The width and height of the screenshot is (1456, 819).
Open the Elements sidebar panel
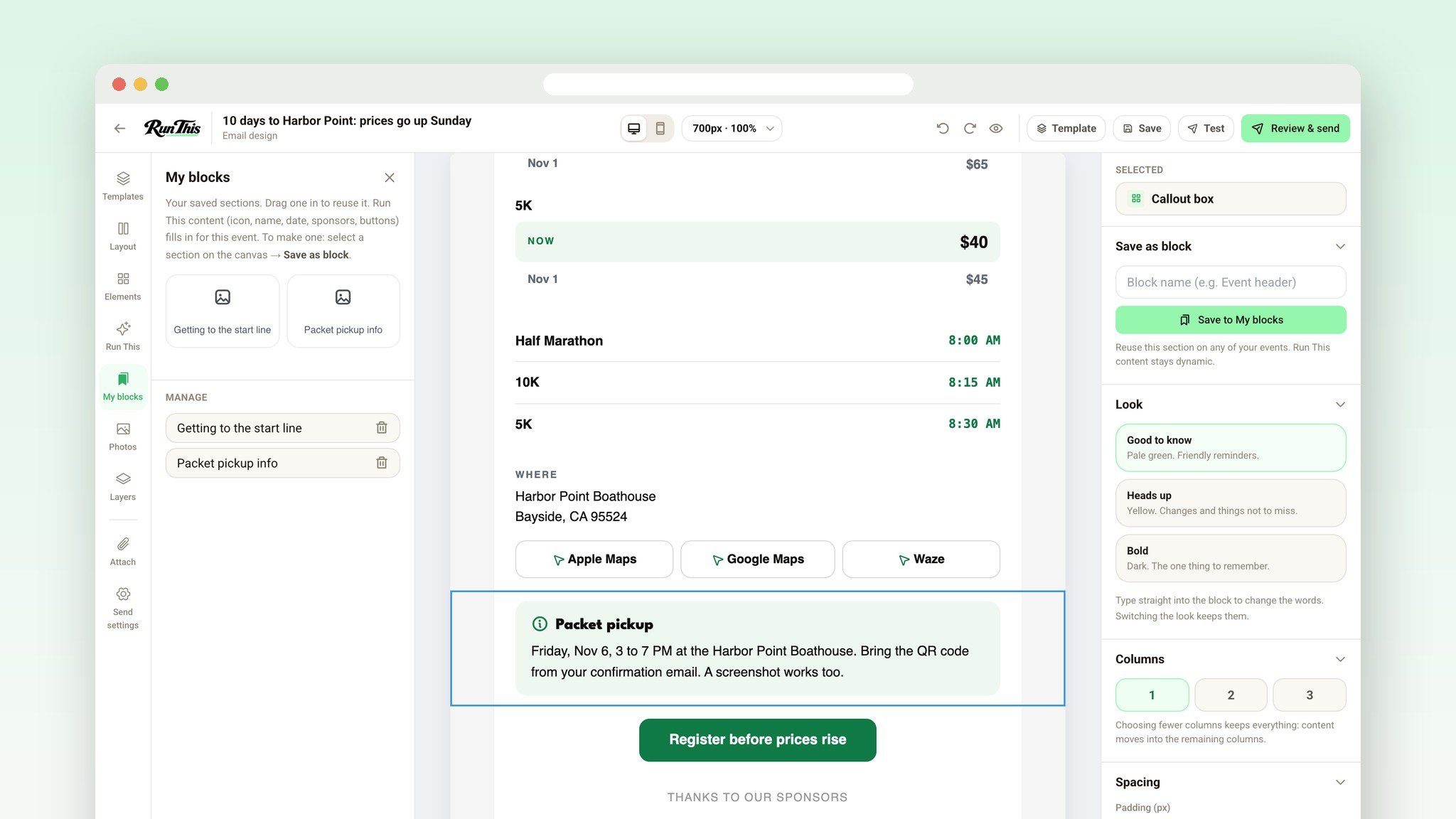122,285
